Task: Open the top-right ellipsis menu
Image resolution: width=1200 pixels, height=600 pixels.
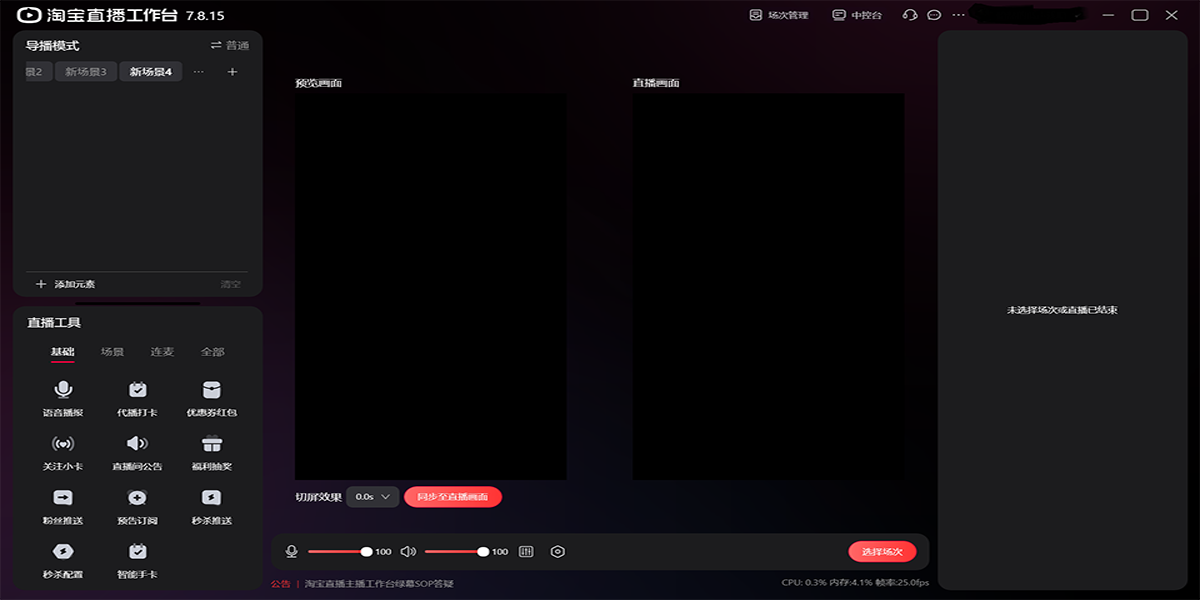Action: pyautogui.click(x=957, y=16)
